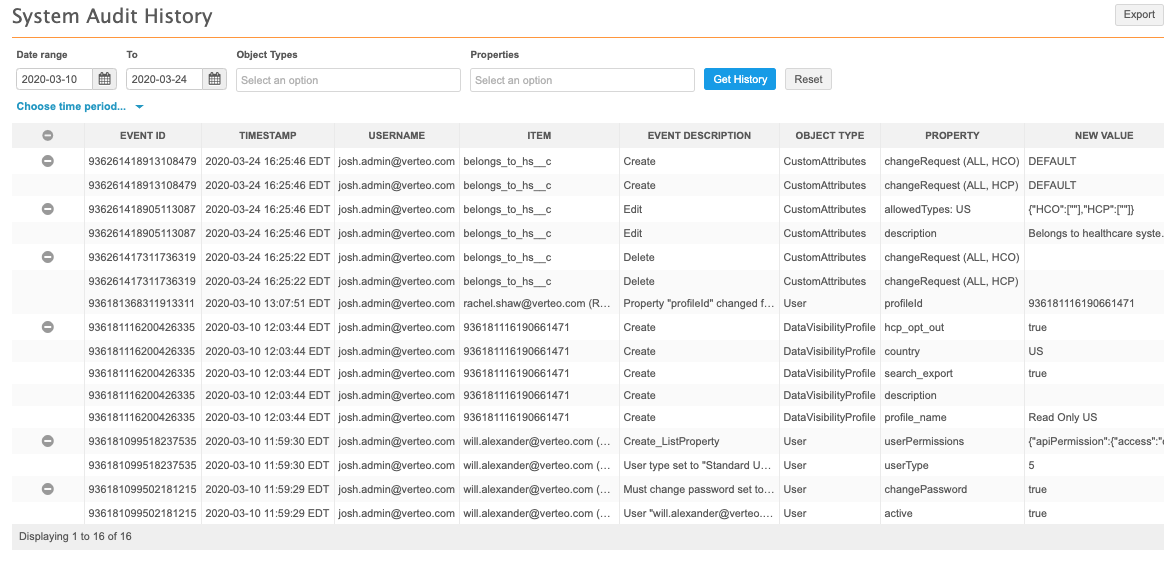Collapse event group 936181099518237535

[x=47, y=441]
